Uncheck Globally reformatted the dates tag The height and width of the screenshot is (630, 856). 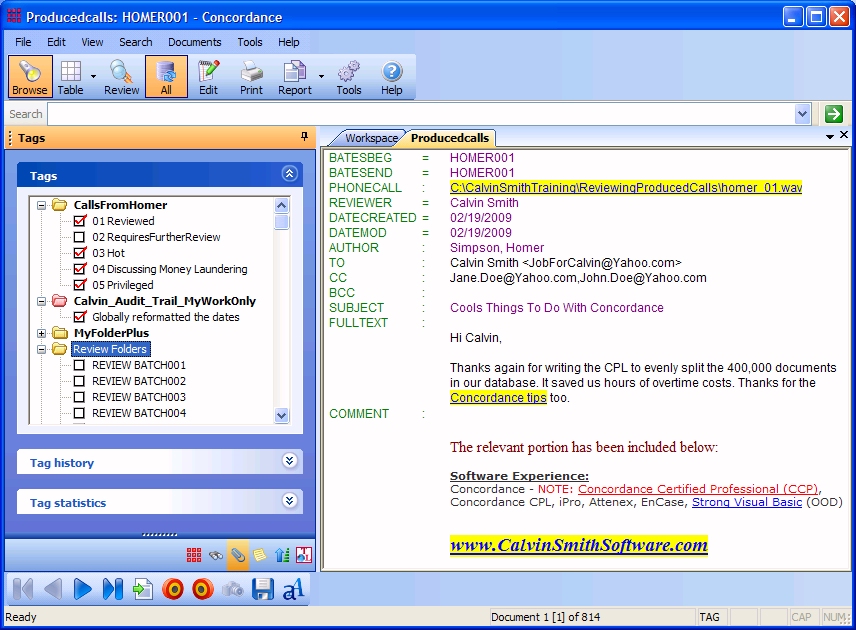point(80,317)
